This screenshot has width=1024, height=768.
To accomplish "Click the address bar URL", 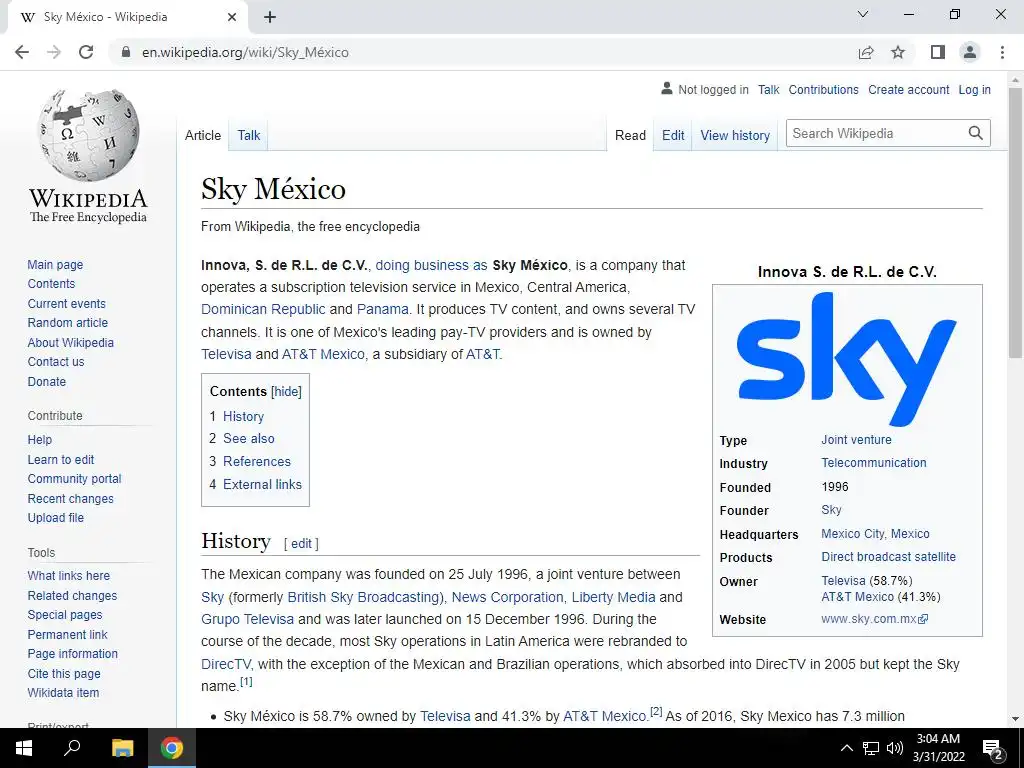I will [x=245, y=52].
